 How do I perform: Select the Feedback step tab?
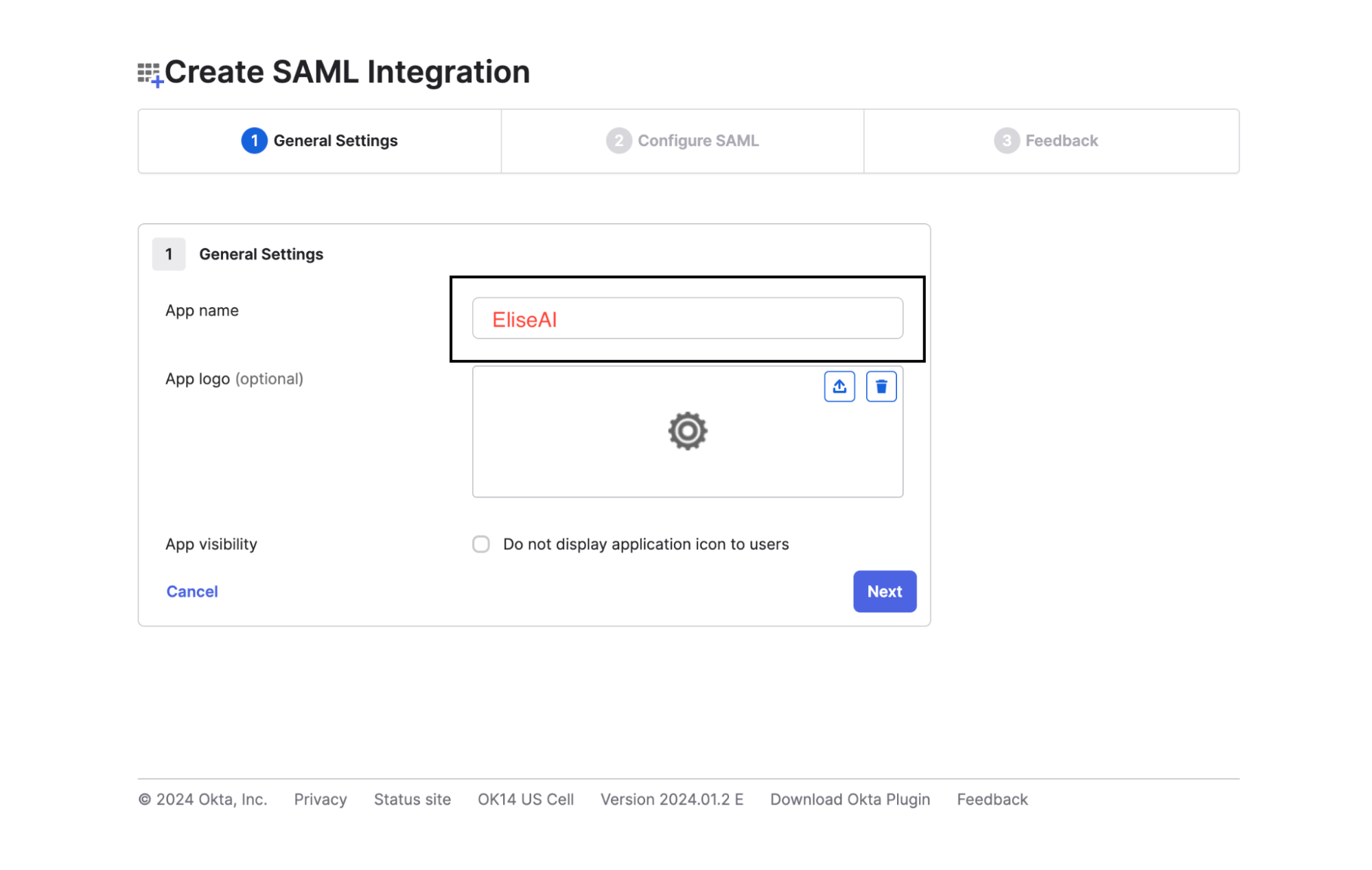point(1051,141)
